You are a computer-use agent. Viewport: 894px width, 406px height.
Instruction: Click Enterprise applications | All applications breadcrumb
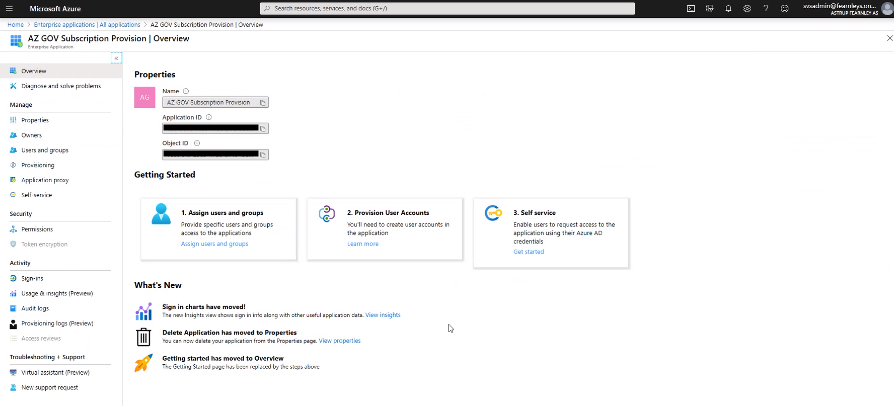[87, 25]
